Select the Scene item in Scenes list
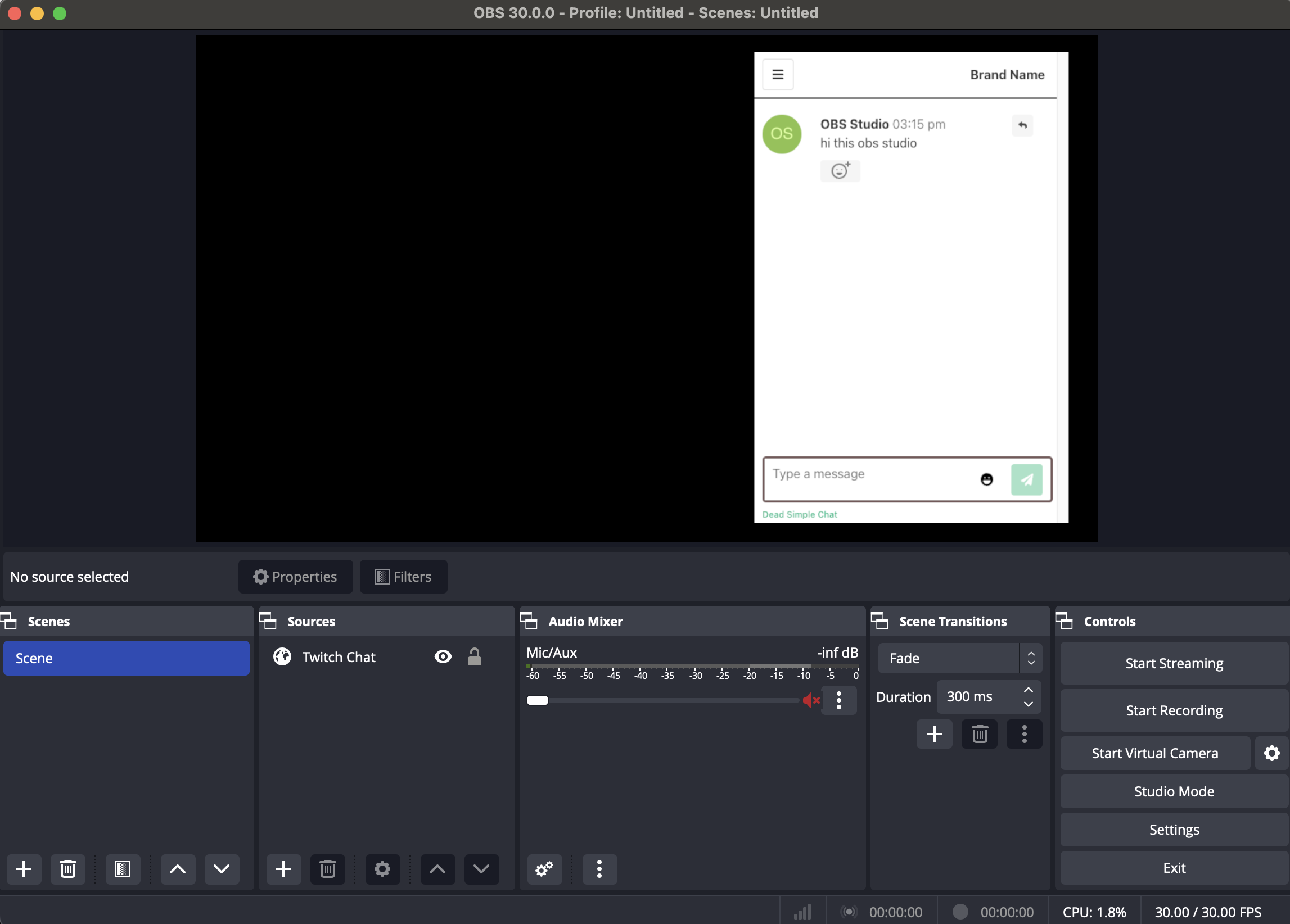1290x924 pixels. pos(125,657)
